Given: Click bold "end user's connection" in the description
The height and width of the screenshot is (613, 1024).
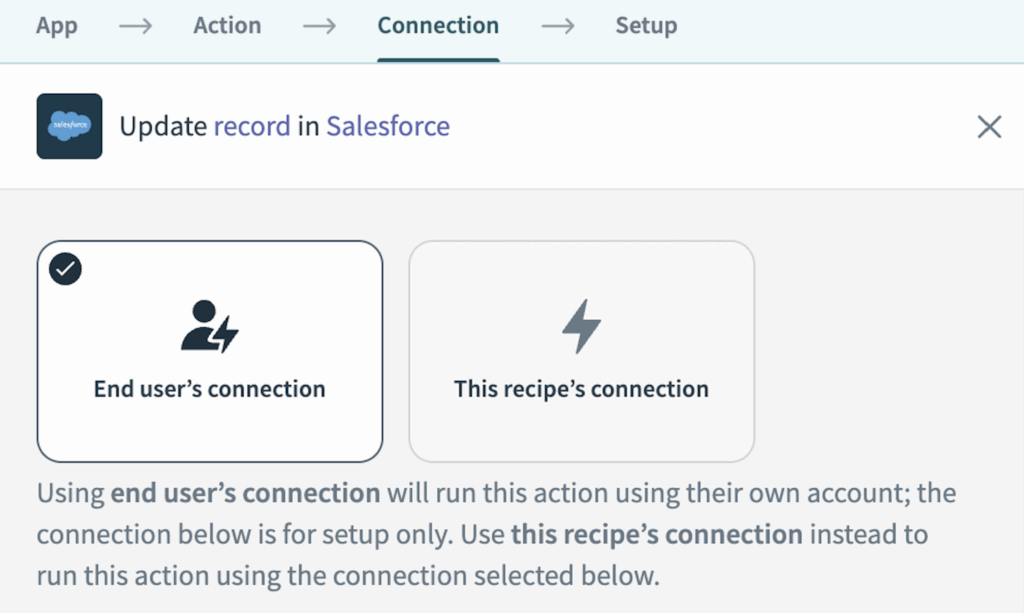Looking at the screenshot, I should coord(245,493).
